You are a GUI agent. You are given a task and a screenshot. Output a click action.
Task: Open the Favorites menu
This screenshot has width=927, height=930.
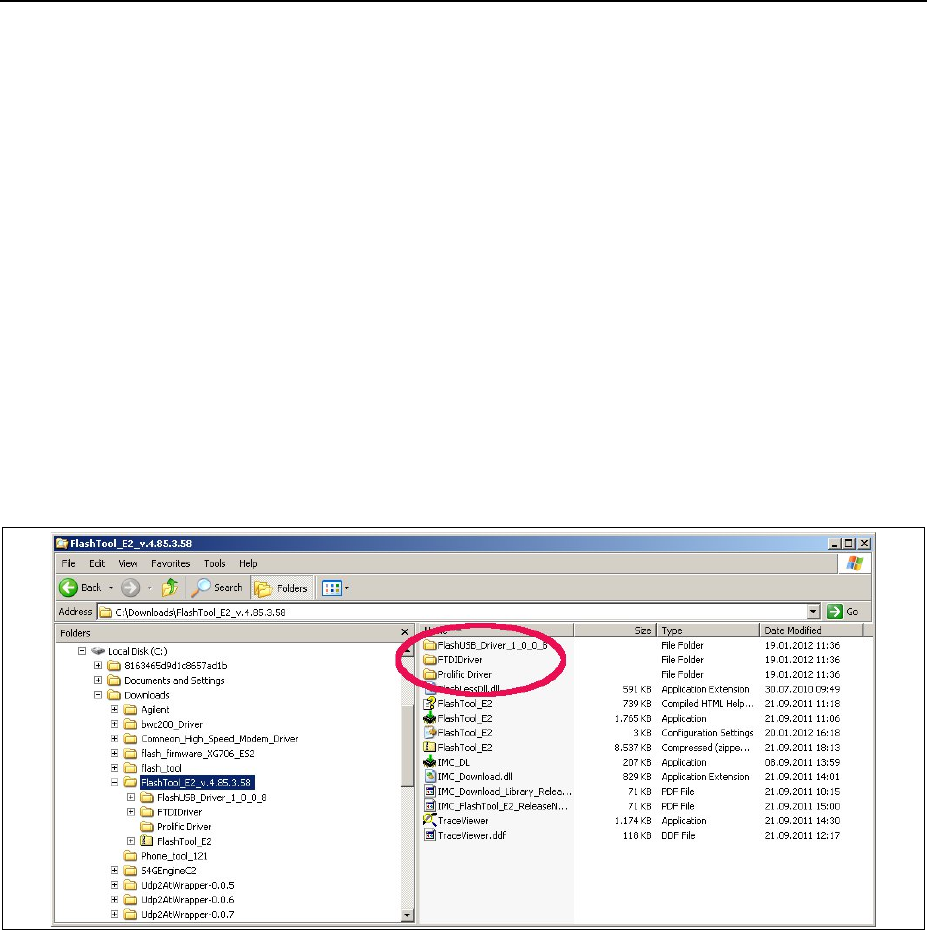click(170, 563)
